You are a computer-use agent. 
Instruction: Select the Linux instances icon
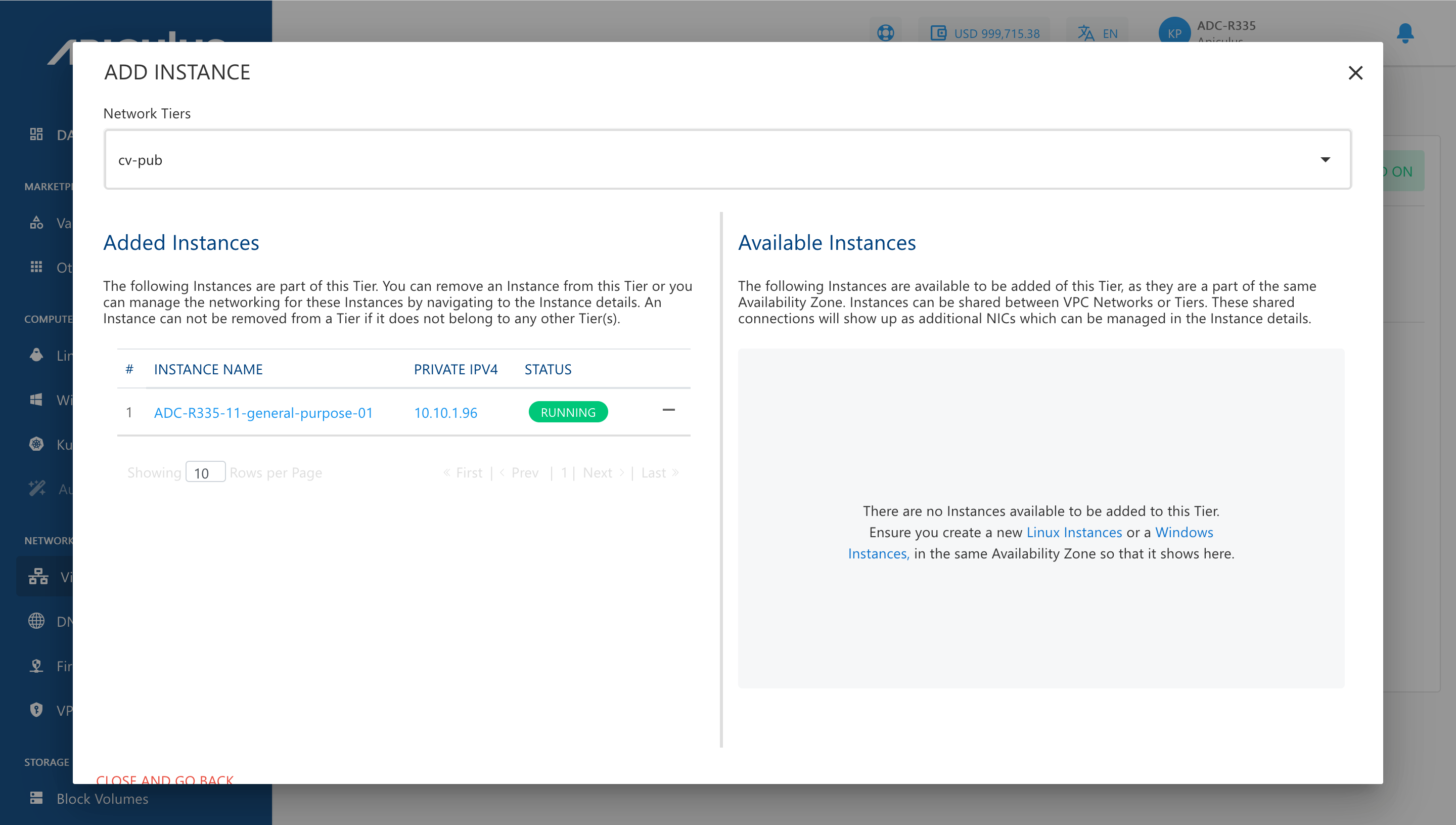36,355
